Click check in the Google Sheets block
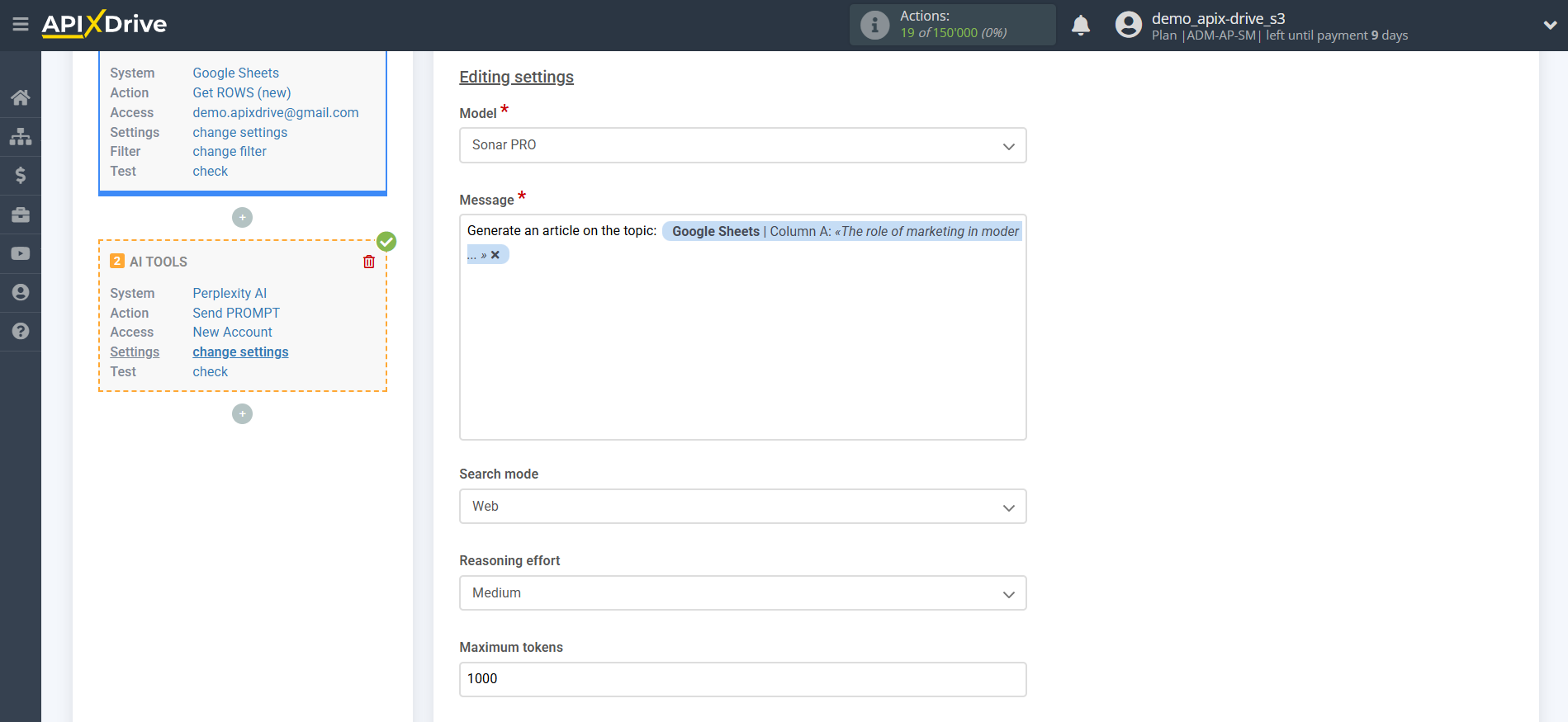This screenshot has width=1568, height=722. coord(210,171)
